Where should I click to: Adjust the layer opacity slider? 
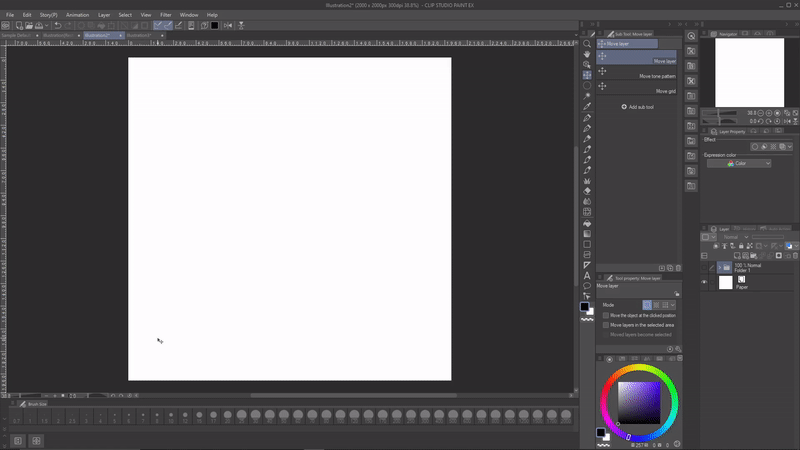(x=768, y=237)
